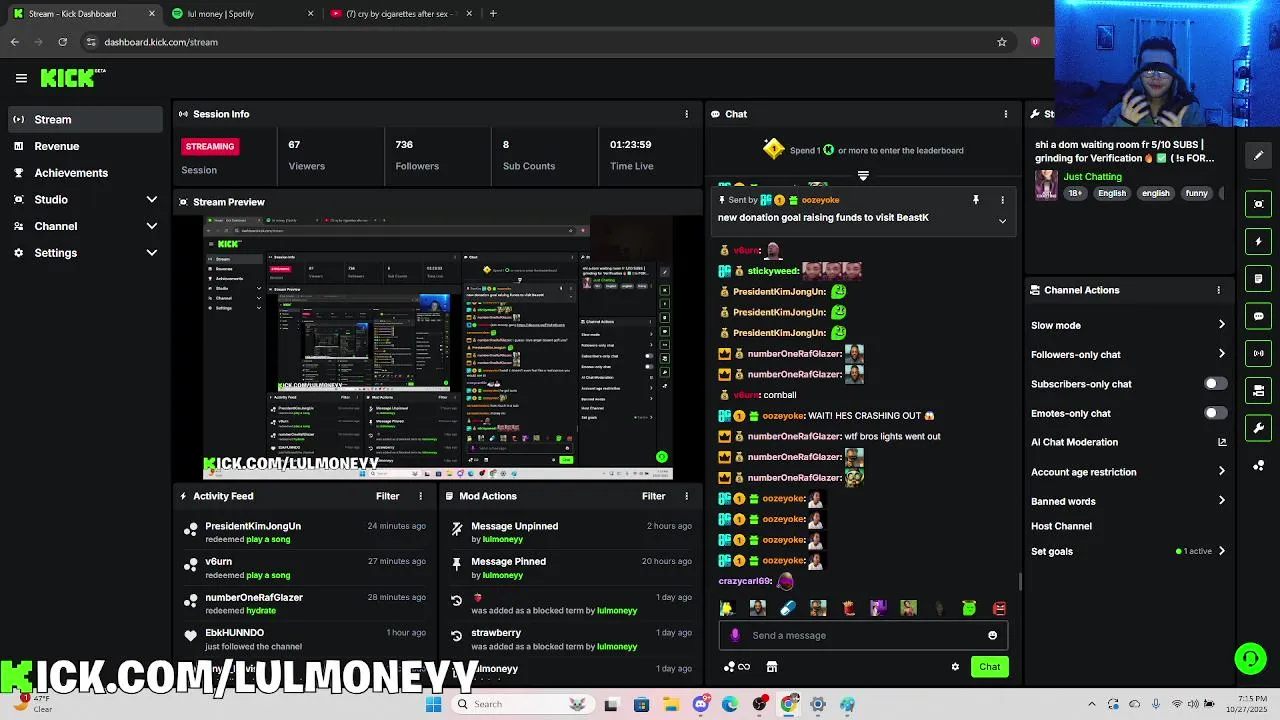Open Slow mode options arrow
This screenshot has width=1280, height=720.
[x=1221, y=325]
